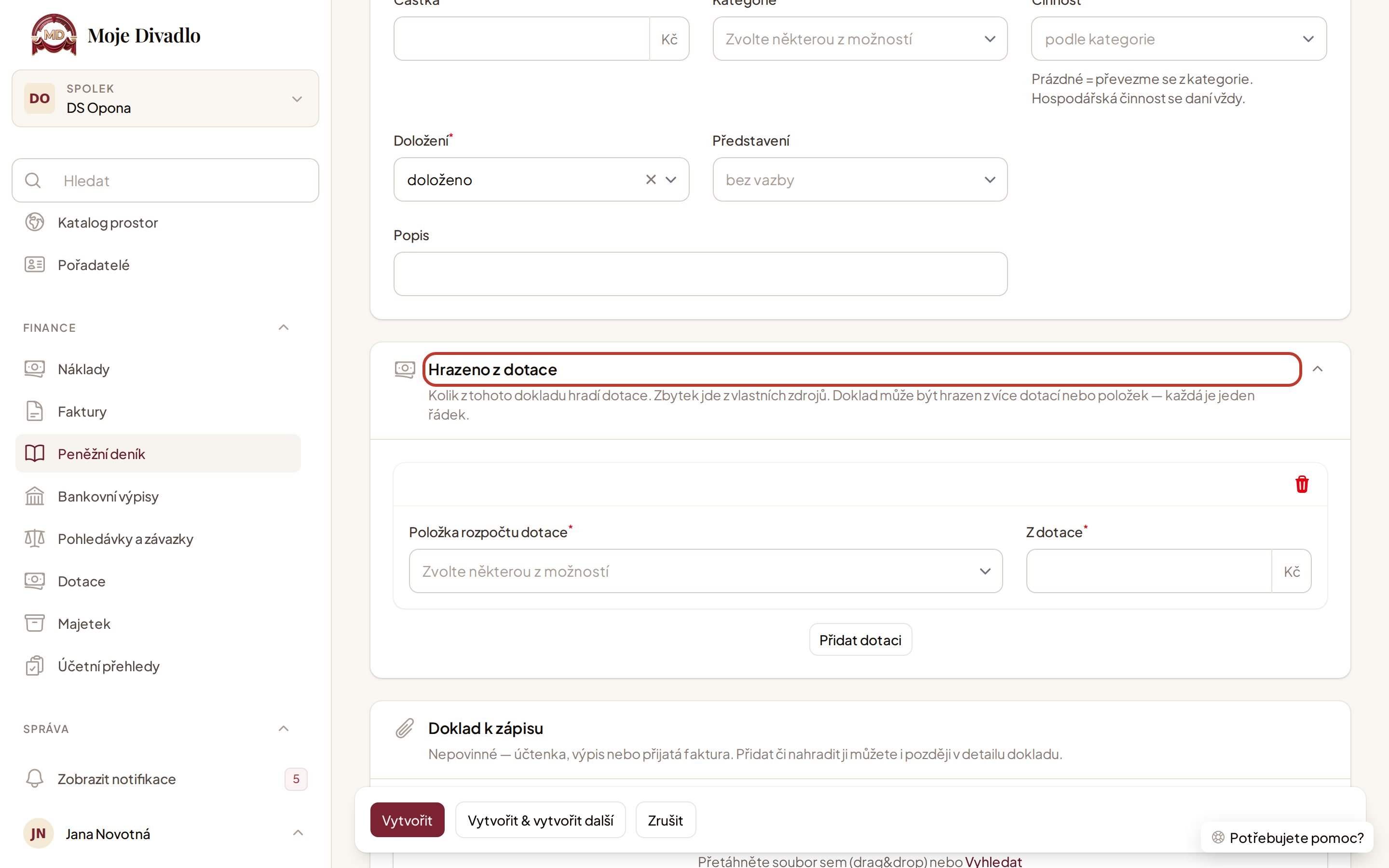Focus the Popis text field
1389x868 pixels.
700,274
